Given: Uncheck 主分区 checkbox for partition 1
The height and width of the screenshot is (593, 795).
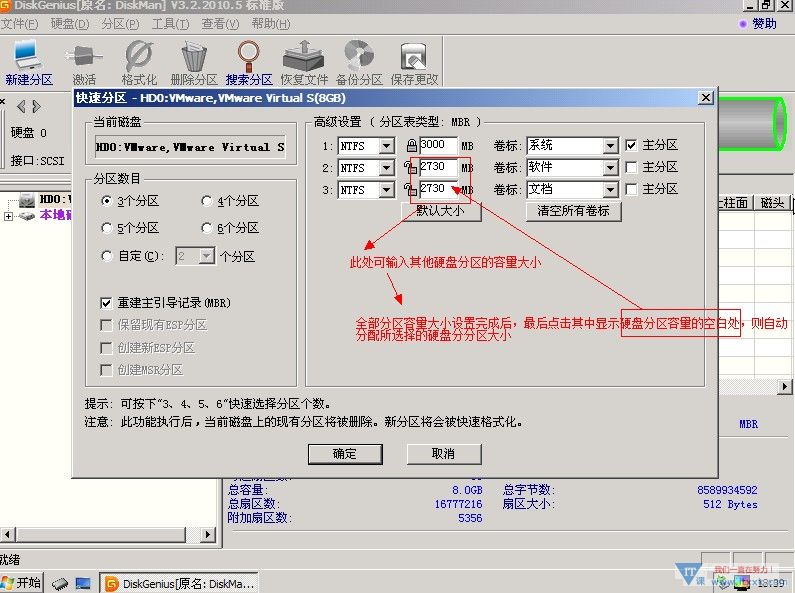Looking at the screenshot, I should [631, 145].
